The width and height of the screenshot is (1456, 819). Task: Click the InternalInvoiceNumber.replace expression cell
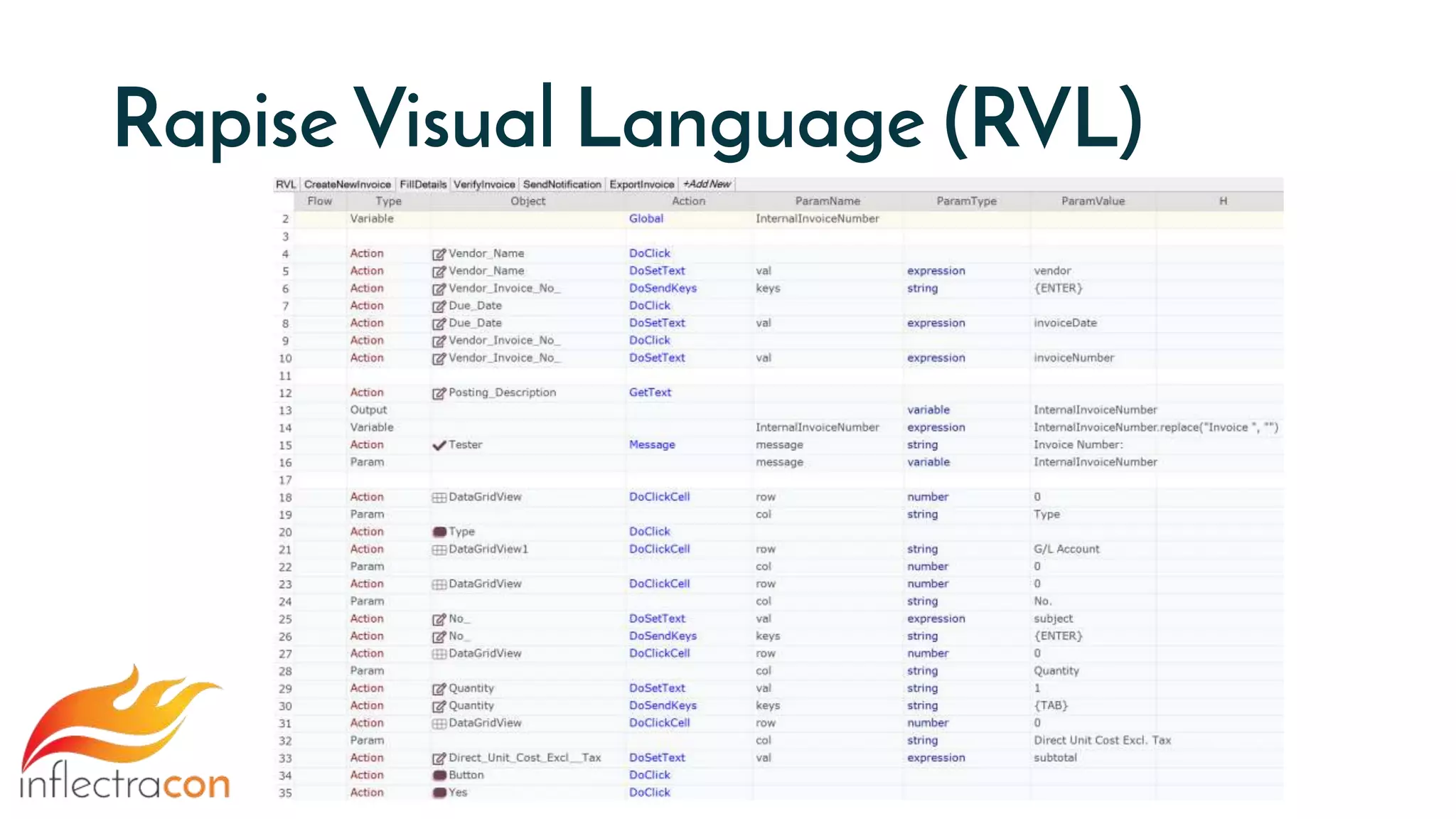tap(1156, 427)
